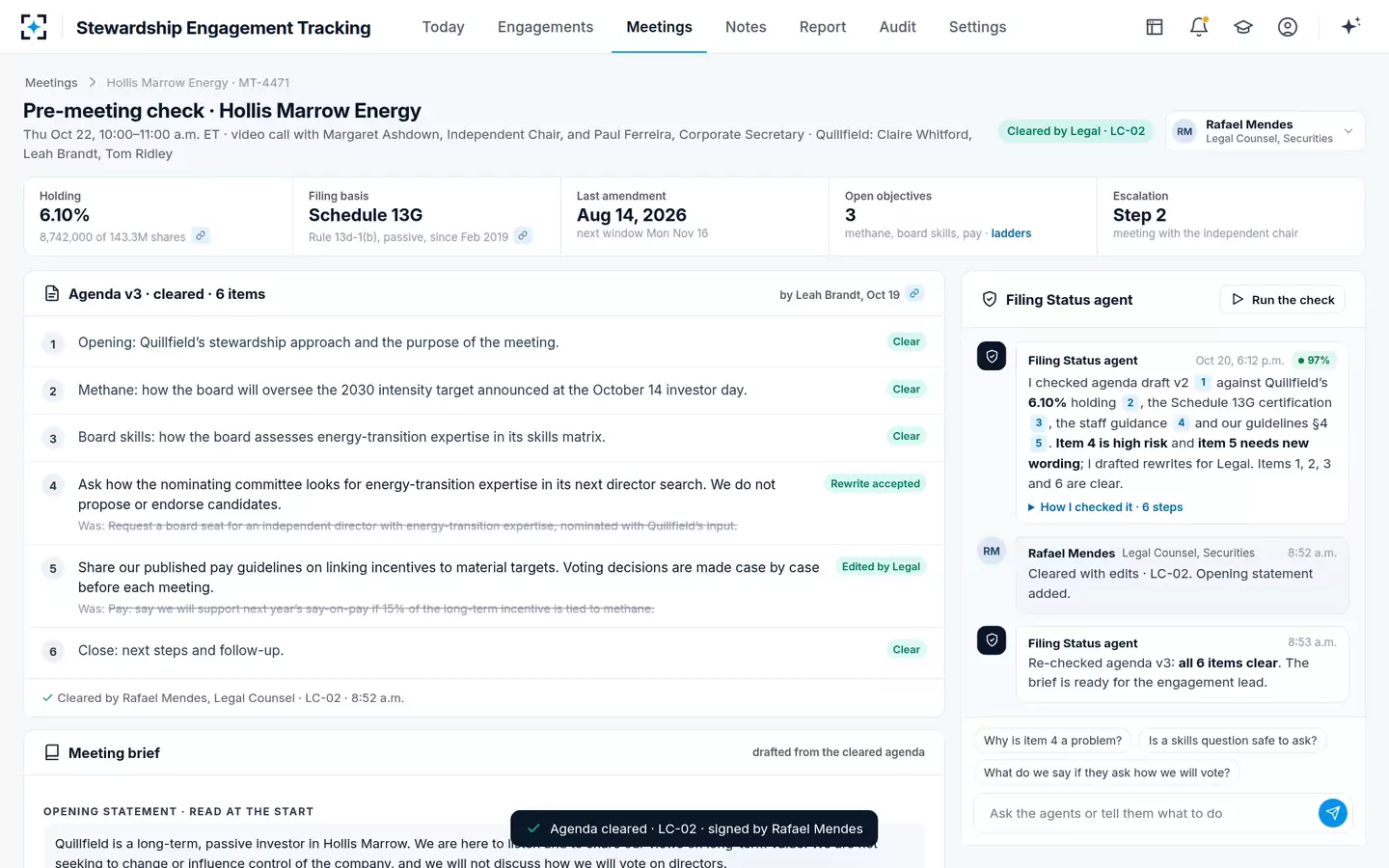Click the struck-through text Was: Request a board seat
Viewport: 1389px width, 868px height.
pyautogui.click(x=407, y=526)
